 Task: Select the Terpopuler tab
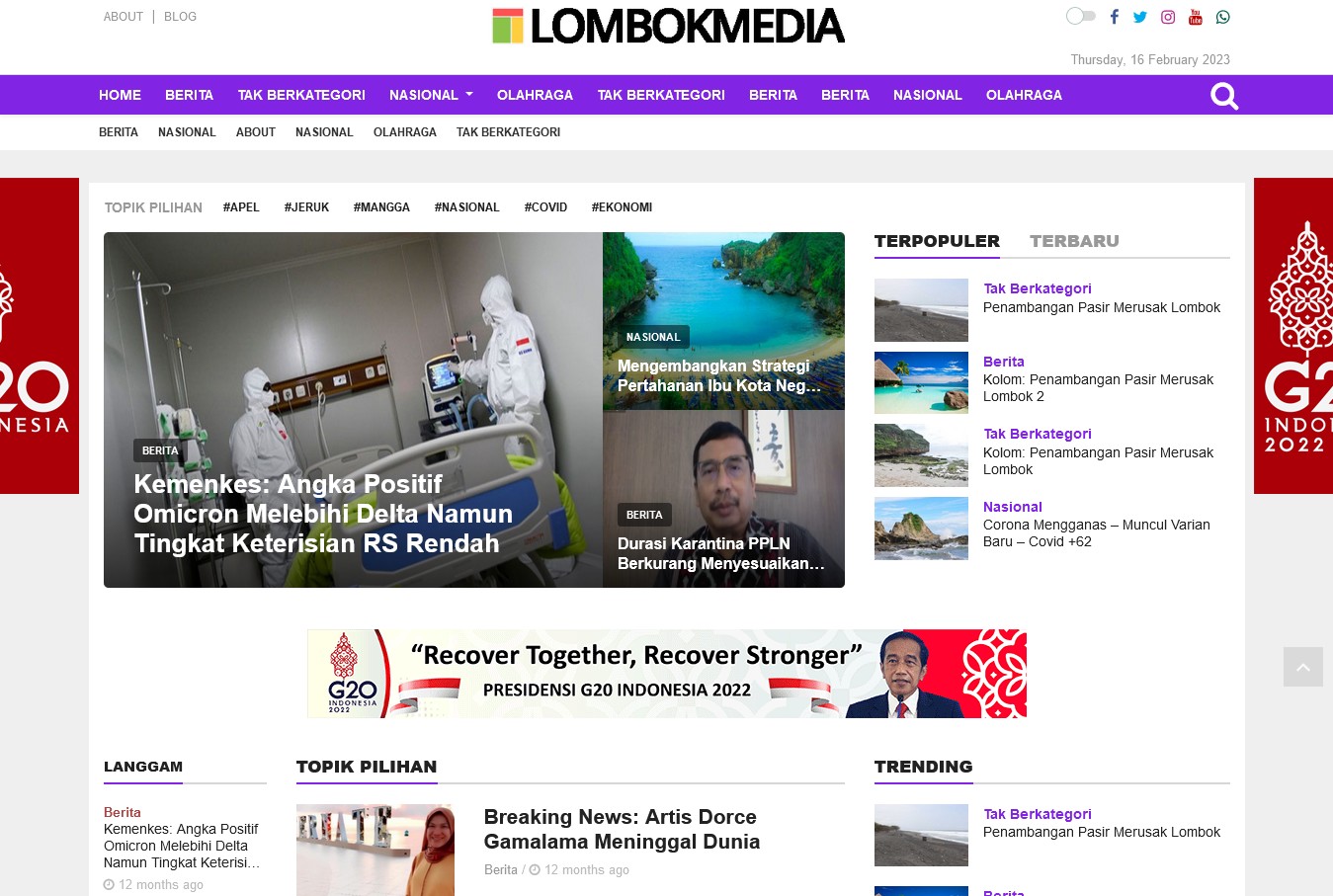pyautogui.click(x=937, y=241)
